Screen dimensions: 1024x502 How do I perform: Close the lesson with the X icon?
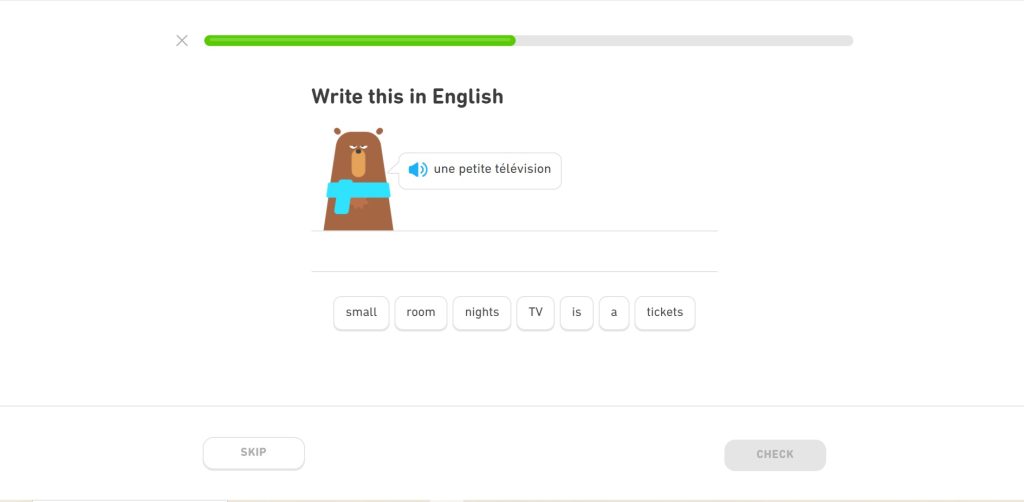pyautogui.click(x=182, y=41)
